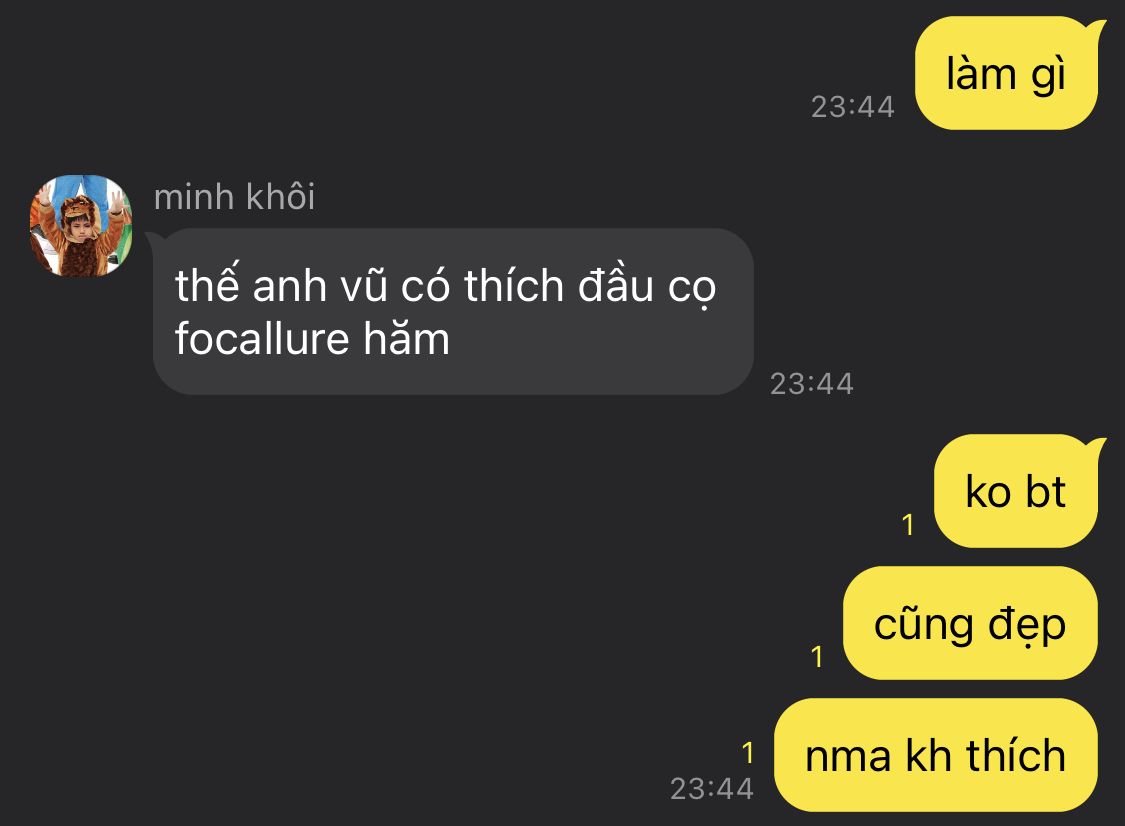Tap the "nma kh thích" message bubble
This screenshot has height=826, width=1125.
936,755
